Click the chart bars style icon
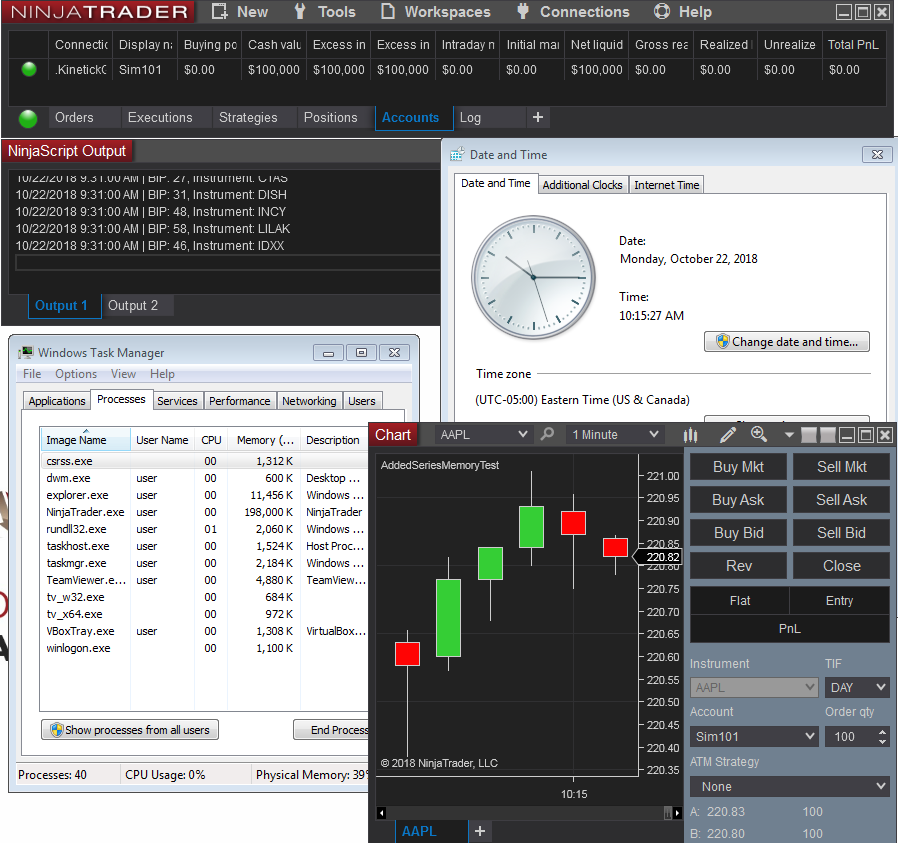The height and width of the screenshot is (843, 898). 690,435
